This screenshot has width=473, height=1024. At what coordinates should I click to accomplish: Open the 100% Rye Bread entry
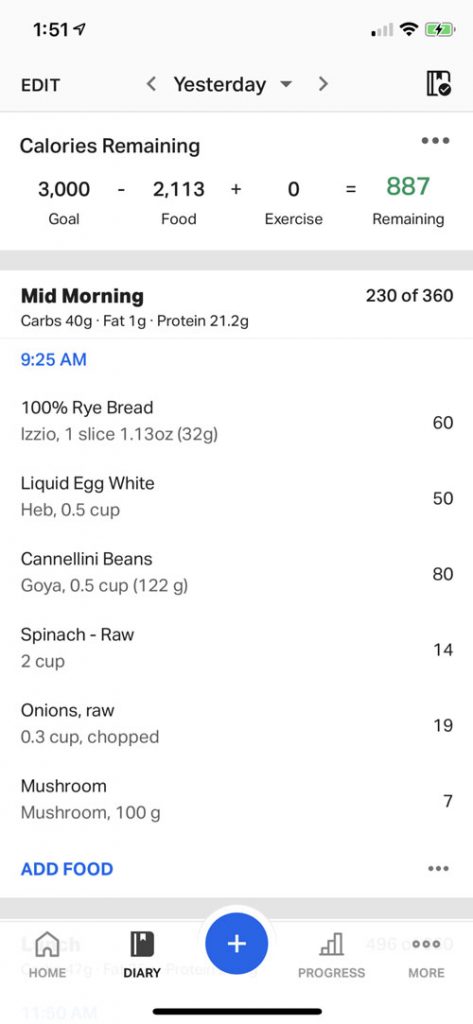tap(236, 421)
